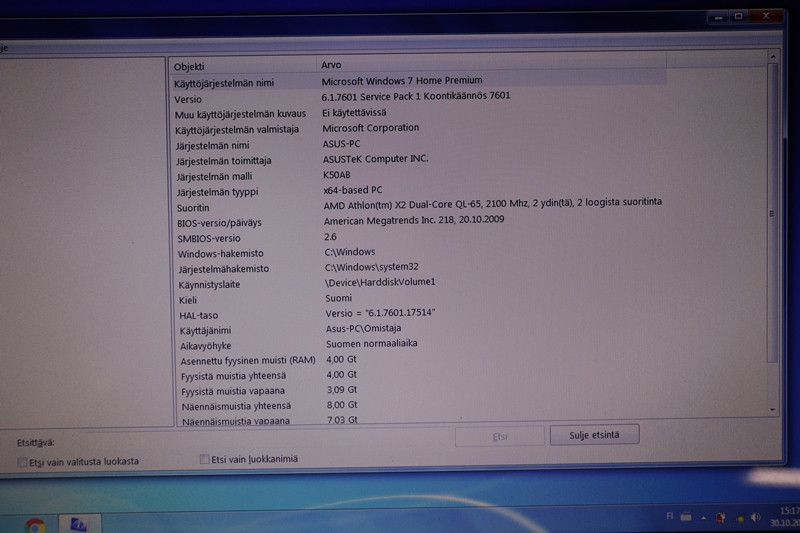Click the network status tray icon
Image resolution: width=800 pixels, height=533 pixels.
pos(738,517)
